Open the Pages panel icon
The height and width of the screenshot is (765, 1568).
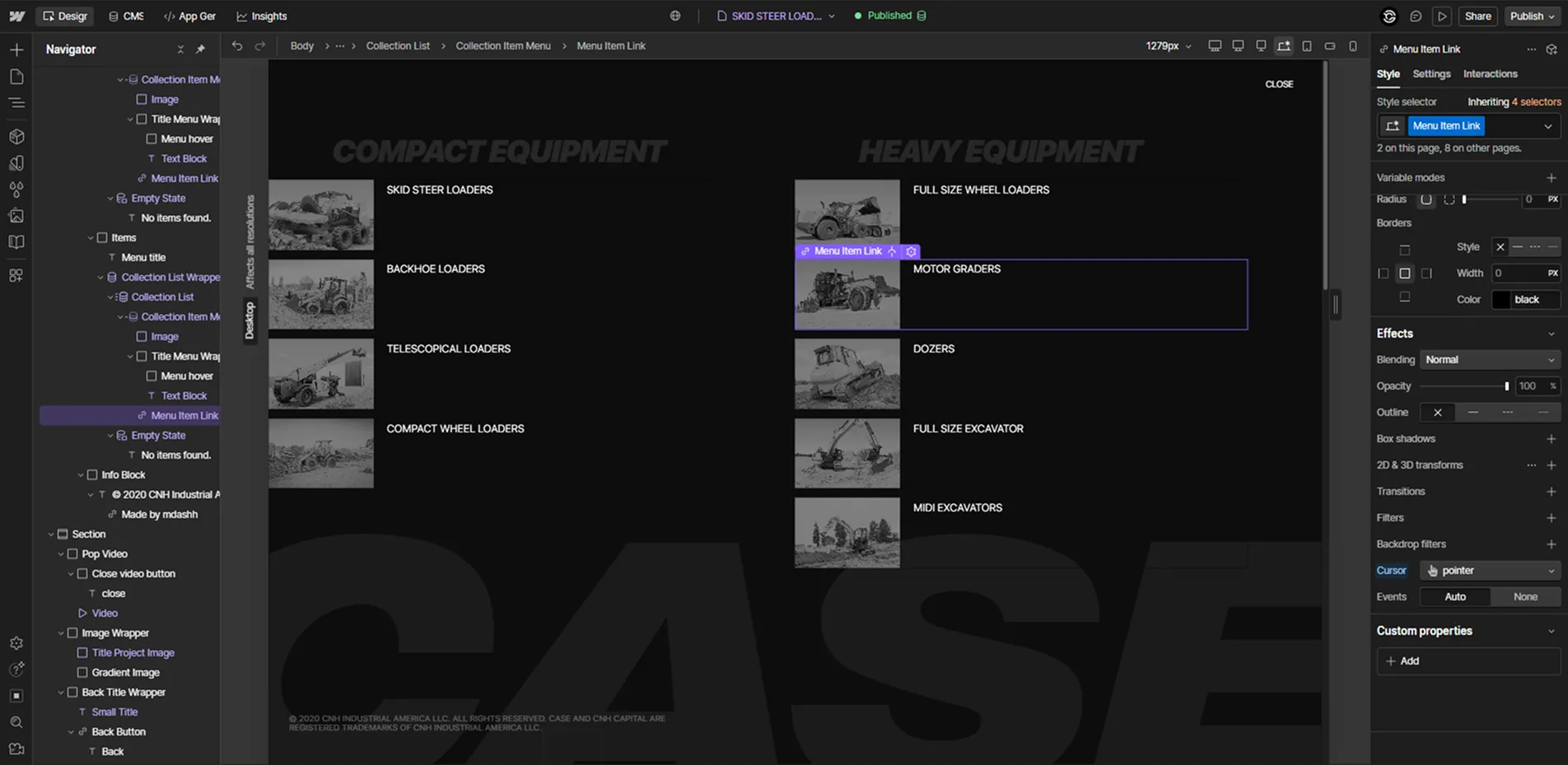click(x=16, y=77)
